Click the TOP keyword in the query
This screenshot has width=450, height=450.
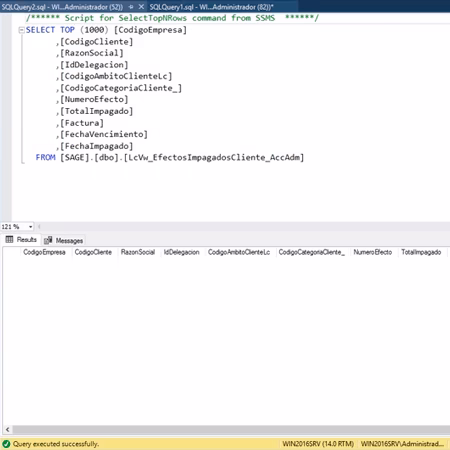(67, 30)
